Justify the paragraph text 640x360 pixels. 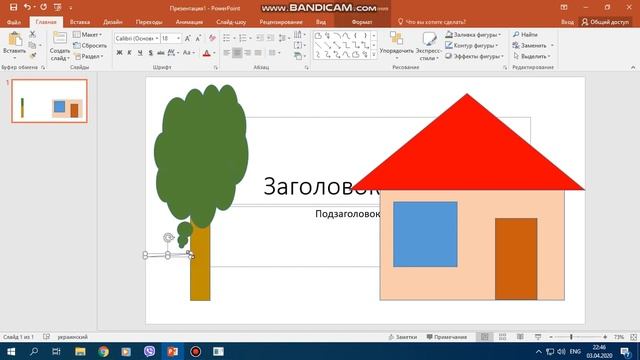click(x=258, y=53)
